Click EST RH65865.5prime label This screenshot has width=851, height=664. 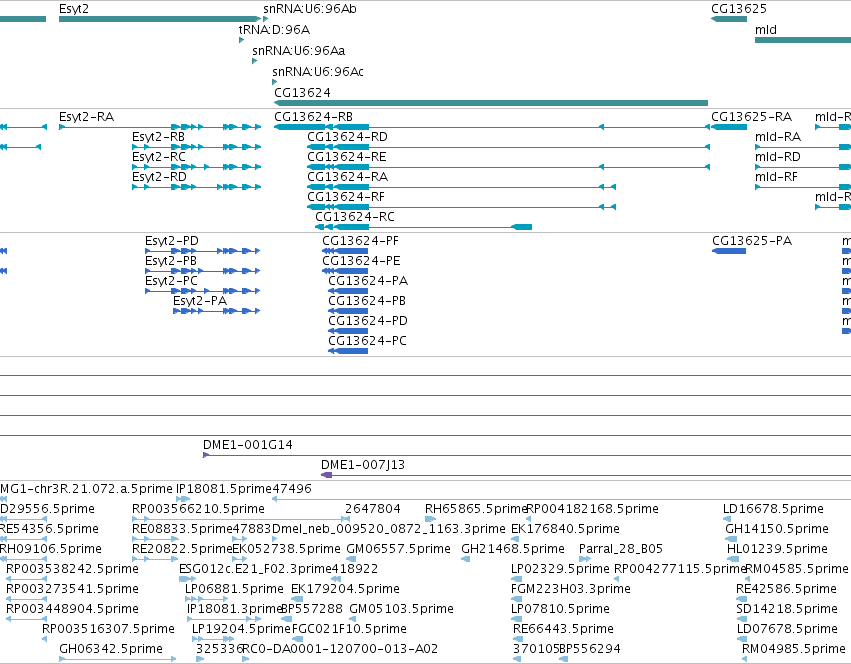pyautogui.click(x=476, y=509)
